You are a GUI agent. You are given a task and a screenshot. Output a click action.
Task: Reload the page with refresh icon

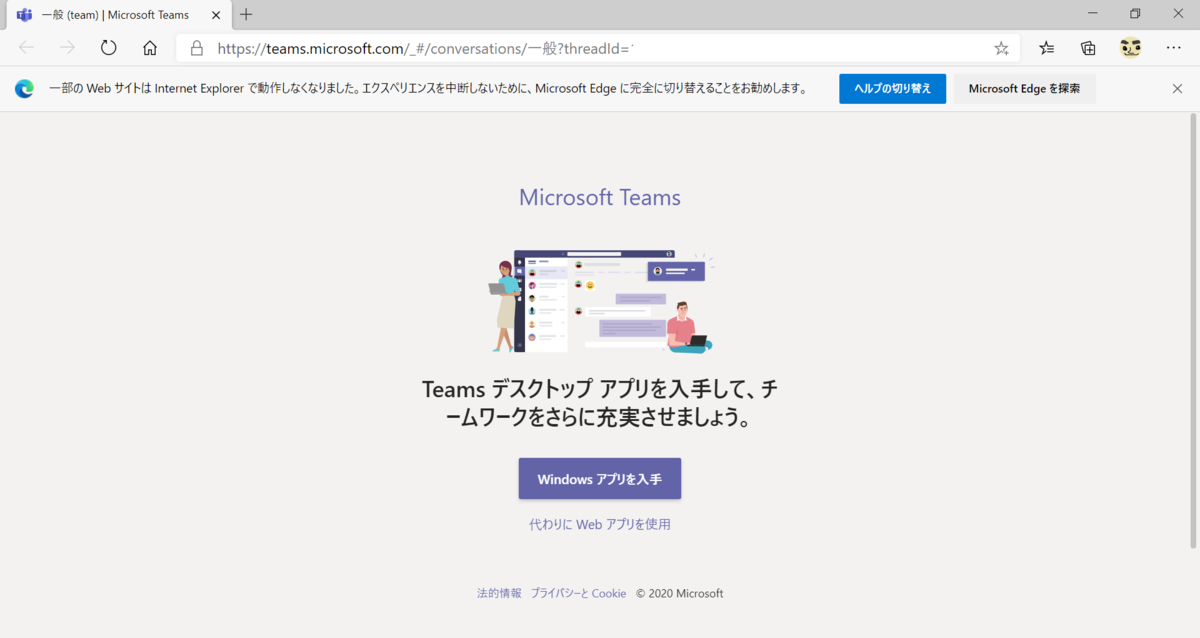pyautogui.click(x=109, y=48)
